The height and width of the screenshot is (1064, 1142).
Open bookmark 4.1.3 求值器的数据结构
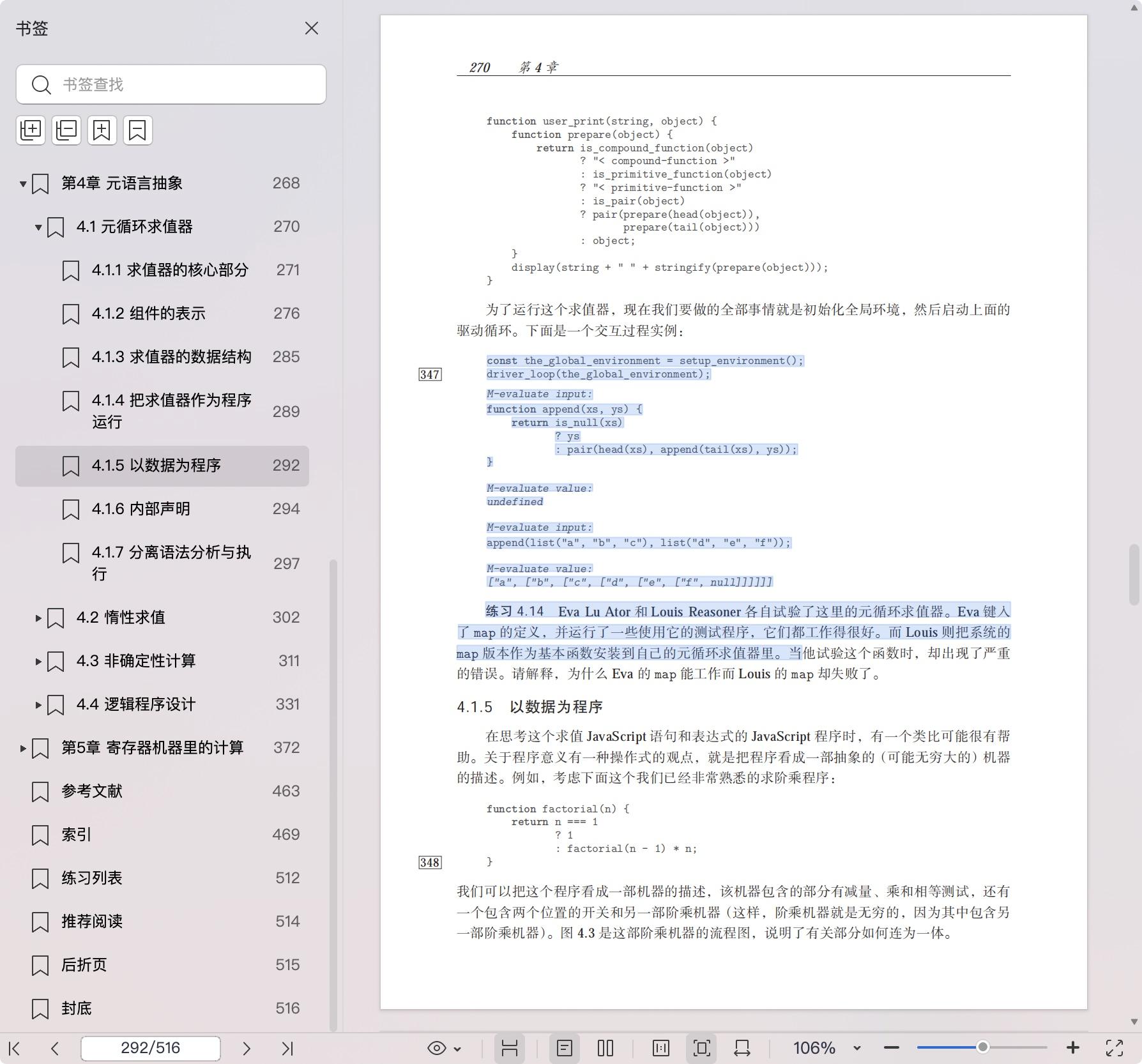pyautogui.click(x=162, y=357)
